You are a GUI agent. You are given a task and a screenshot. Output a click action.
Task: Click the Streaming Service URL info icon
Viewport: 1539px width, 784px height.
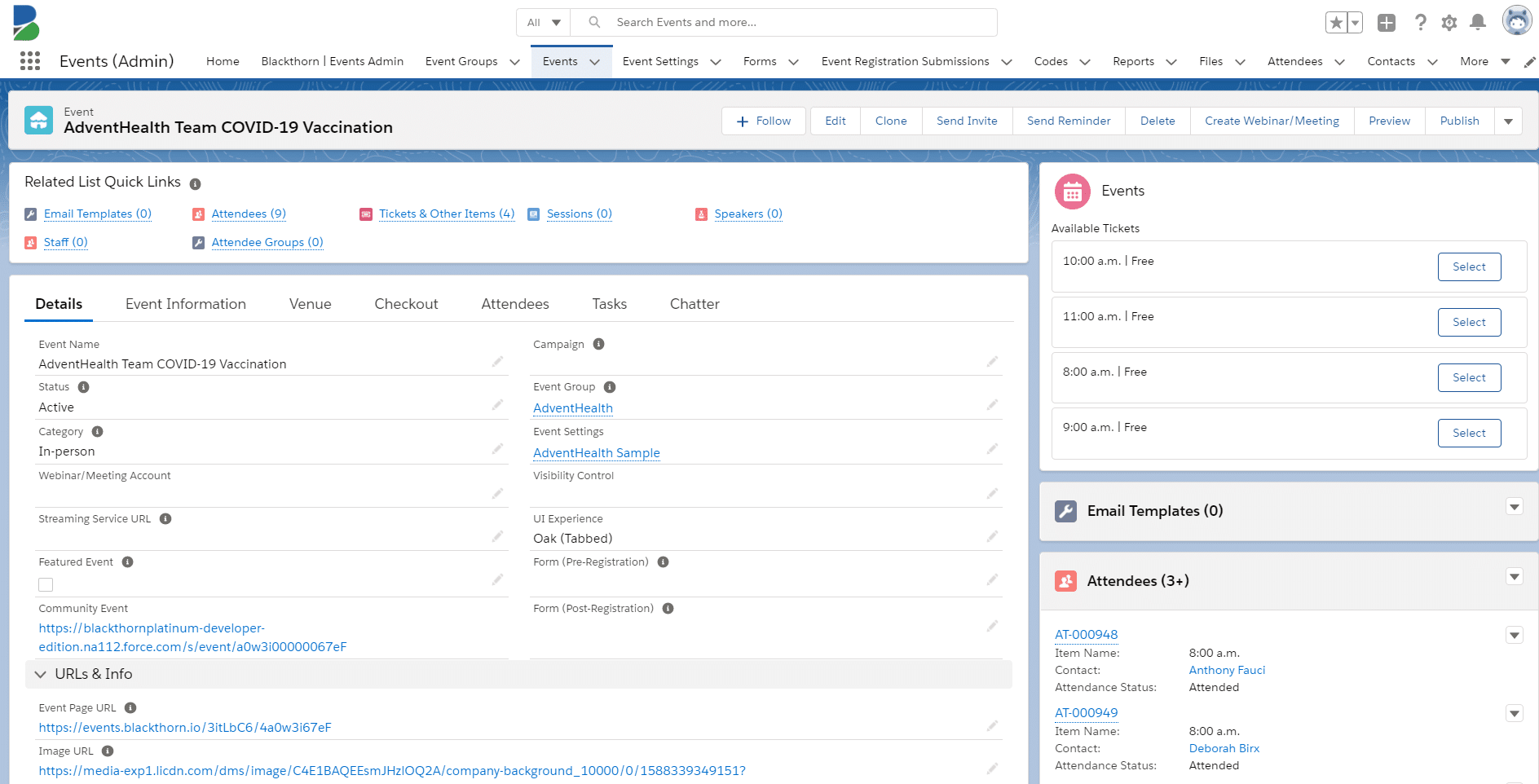point(165,518)
